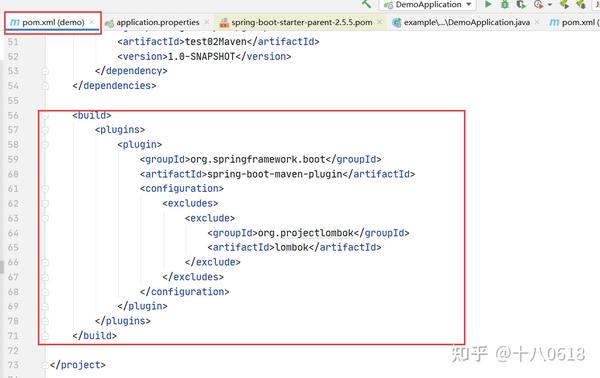Click the org.projectlombok groupId value
The image size is (600, 378).
[x=306, y=233]
